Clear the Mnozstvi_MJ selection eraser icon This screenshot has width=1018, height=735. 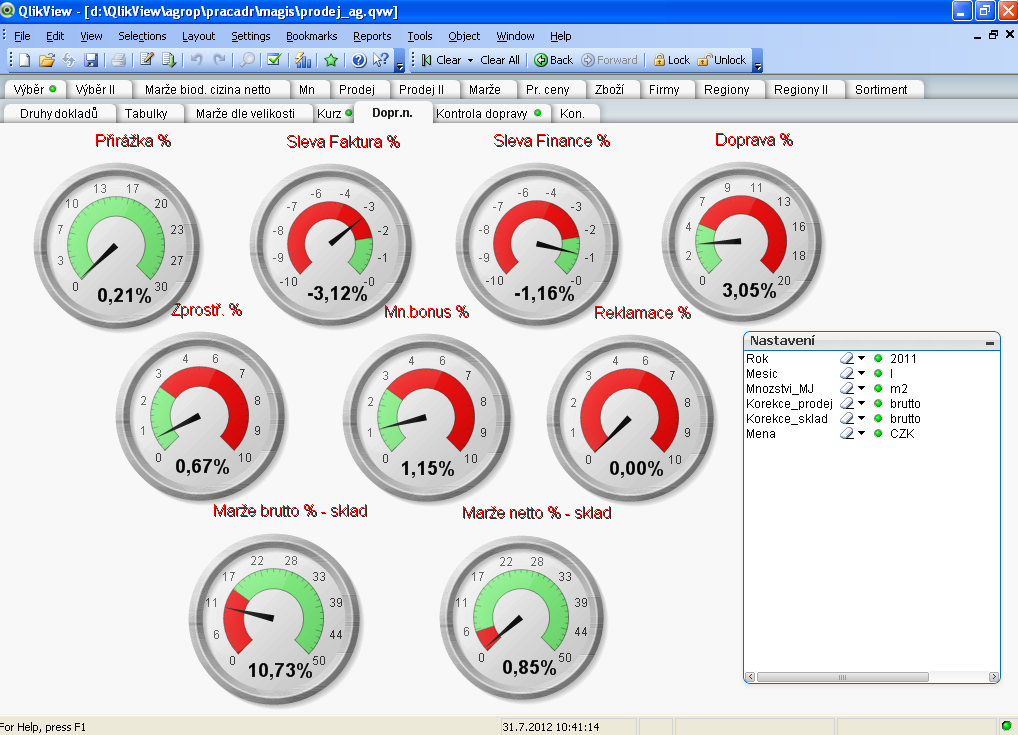pos(846,388)
